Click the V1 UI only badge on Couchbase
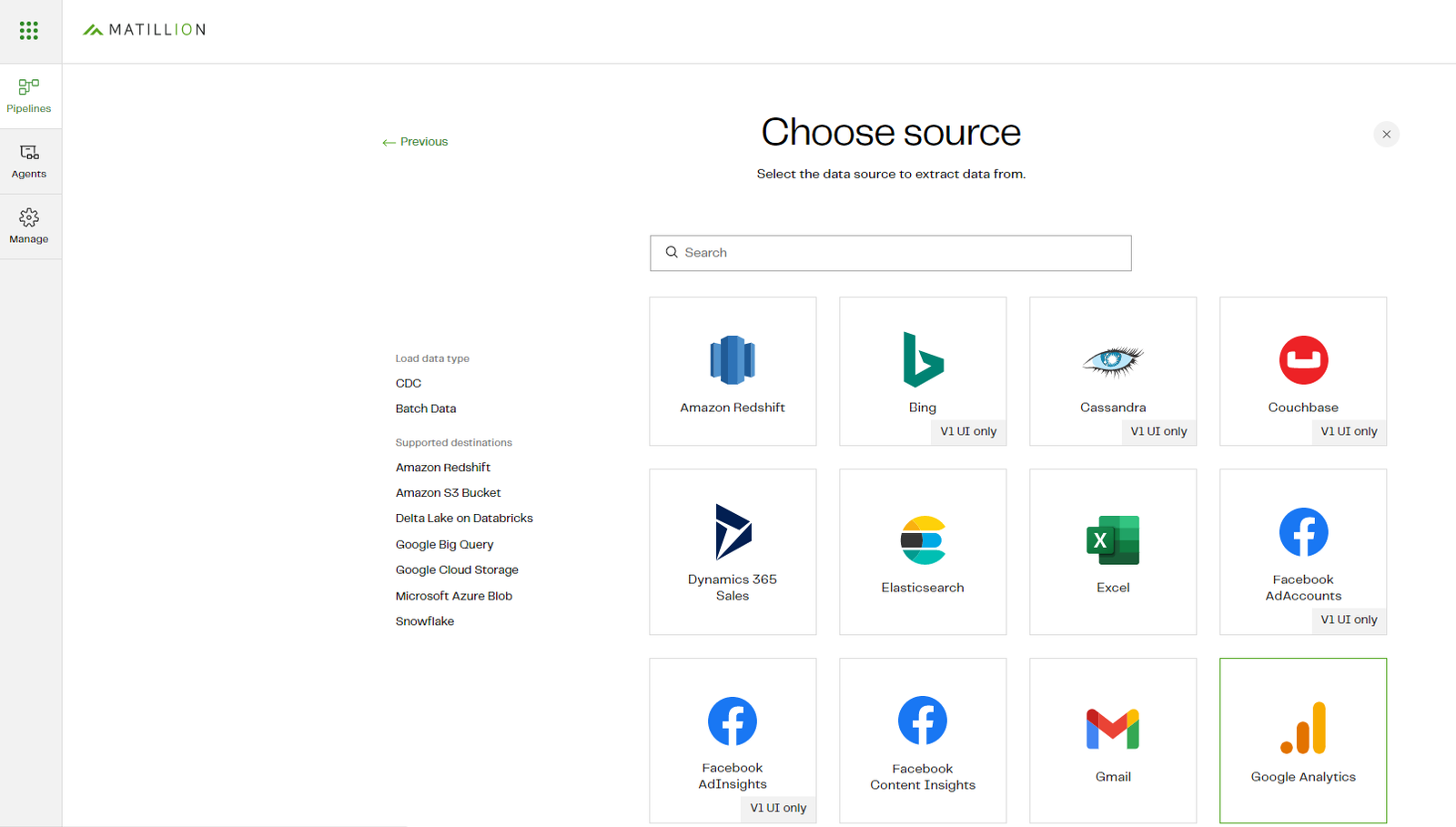This screenshot has width=1456, height=827. (1349, 431)
